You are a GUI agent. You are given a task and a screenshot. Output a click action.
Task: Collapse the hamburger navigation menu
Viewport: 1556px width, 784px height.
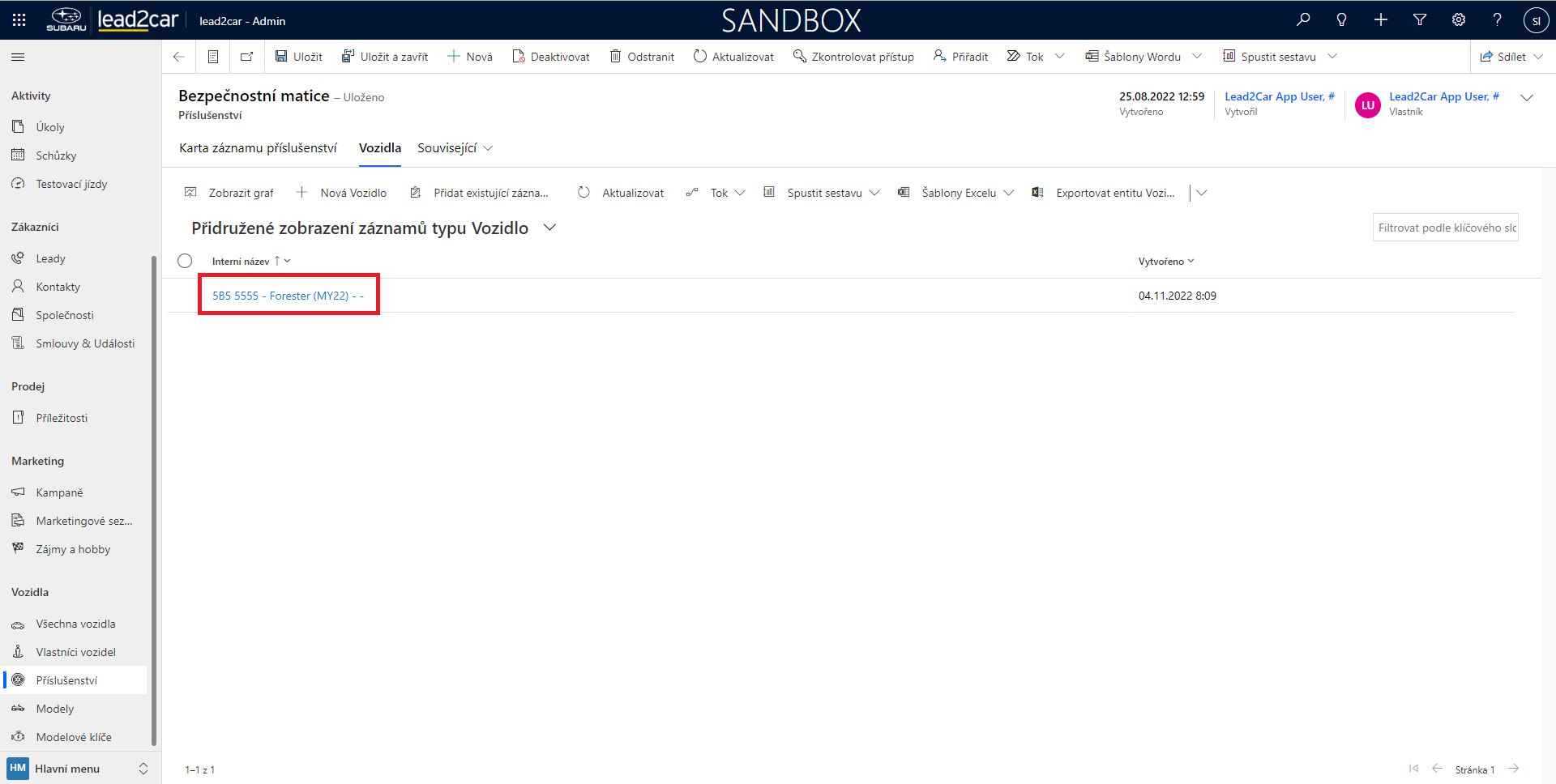(18, 57)
